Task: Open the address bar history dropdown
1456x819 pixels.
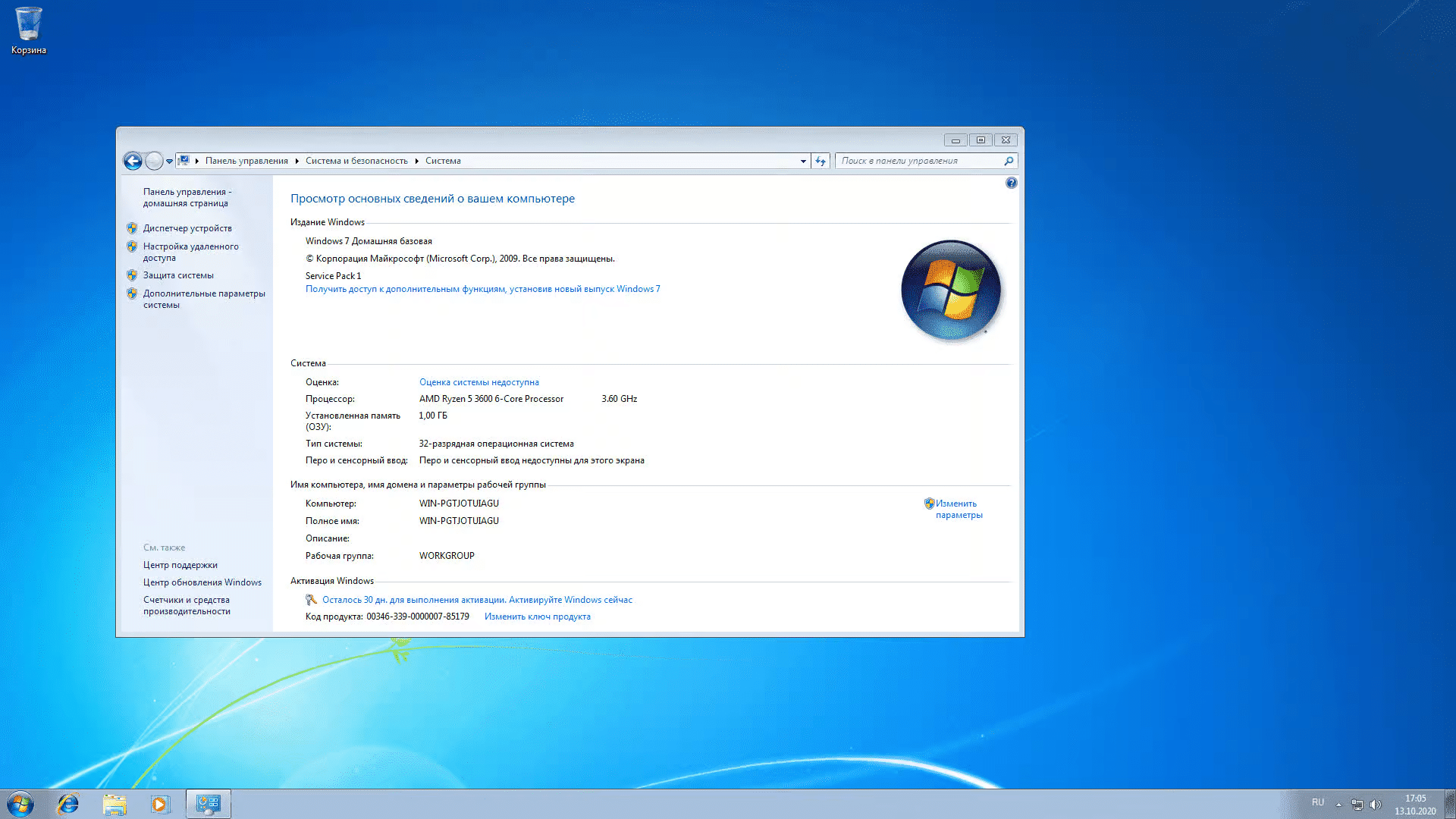Action: coord(803,161)
